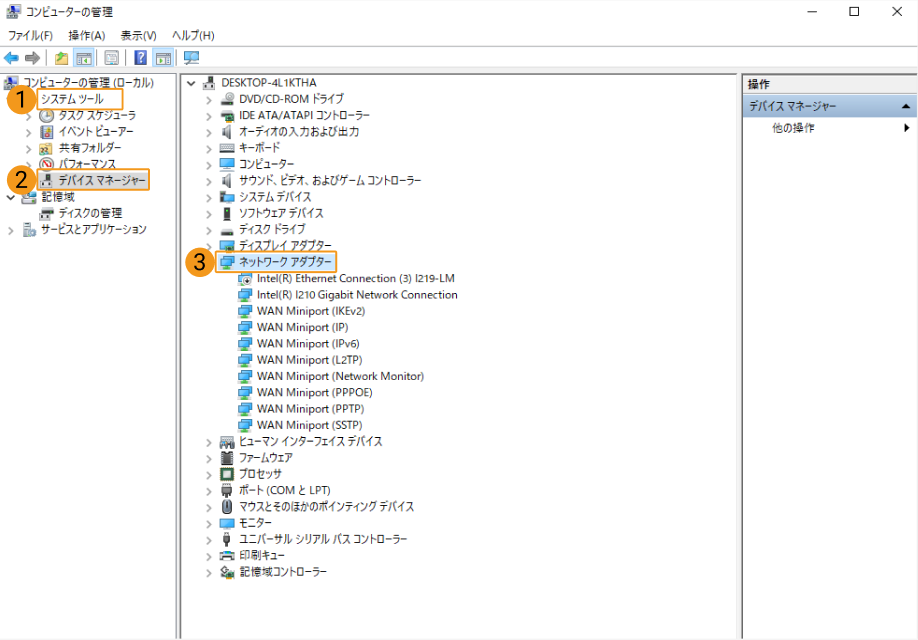This screenshot has width=918, height=640.
Task: Click the Properties toolbar icon
Action: (111, 58)
